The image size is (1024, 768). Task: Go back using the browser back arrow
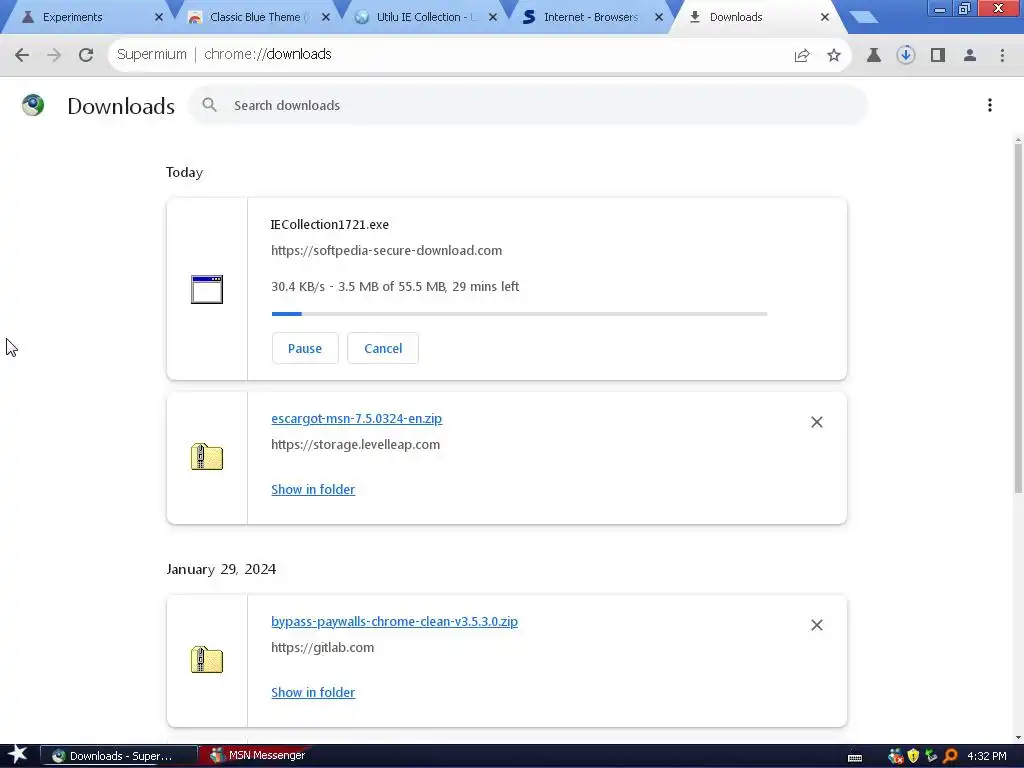[22, 55]
